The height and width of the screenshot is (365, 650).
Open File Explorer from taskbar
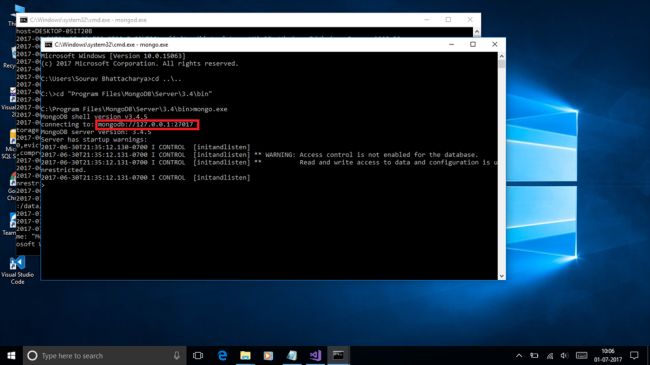(x=245, y=355)
